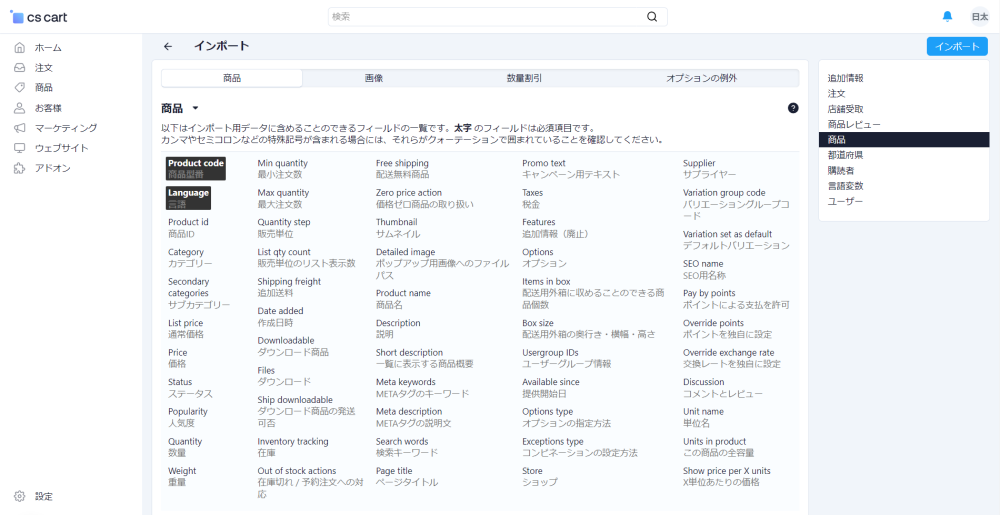The image size is (1000, 515).
Task: Open アドオン in the sidebar
Action: (53, 169)
